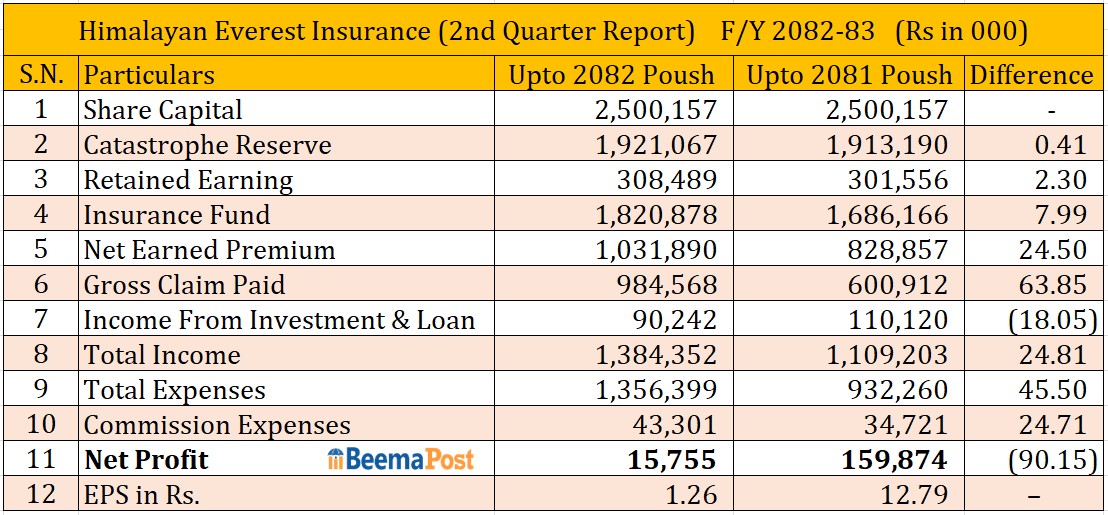Click the Income From Investment & Loan label
The height and width of the screenshot is (515, 1108).
click(279, 320)
